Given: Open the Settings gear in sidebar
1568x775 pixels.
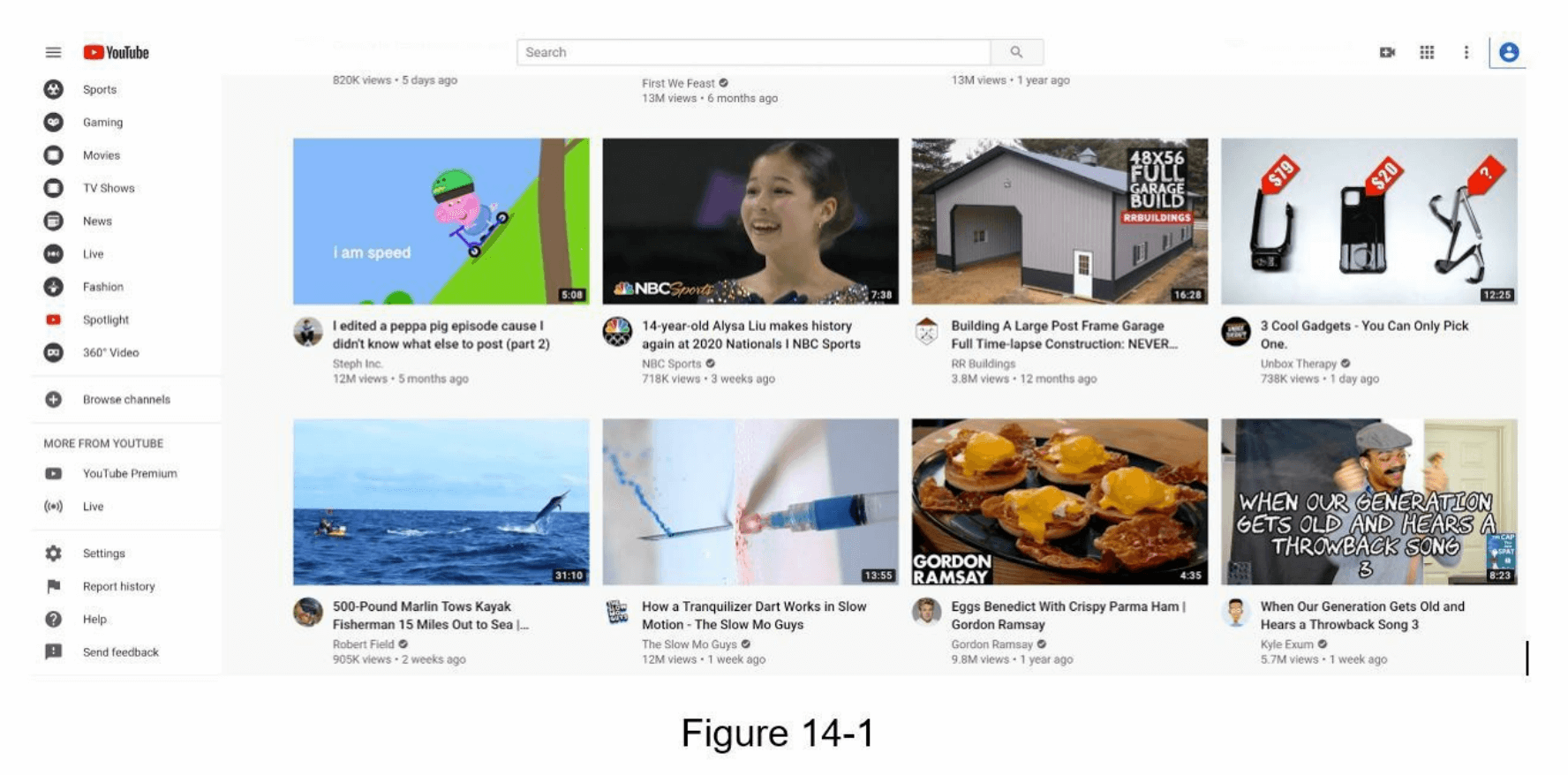Looking at the screenshot, I should [54, 553].
